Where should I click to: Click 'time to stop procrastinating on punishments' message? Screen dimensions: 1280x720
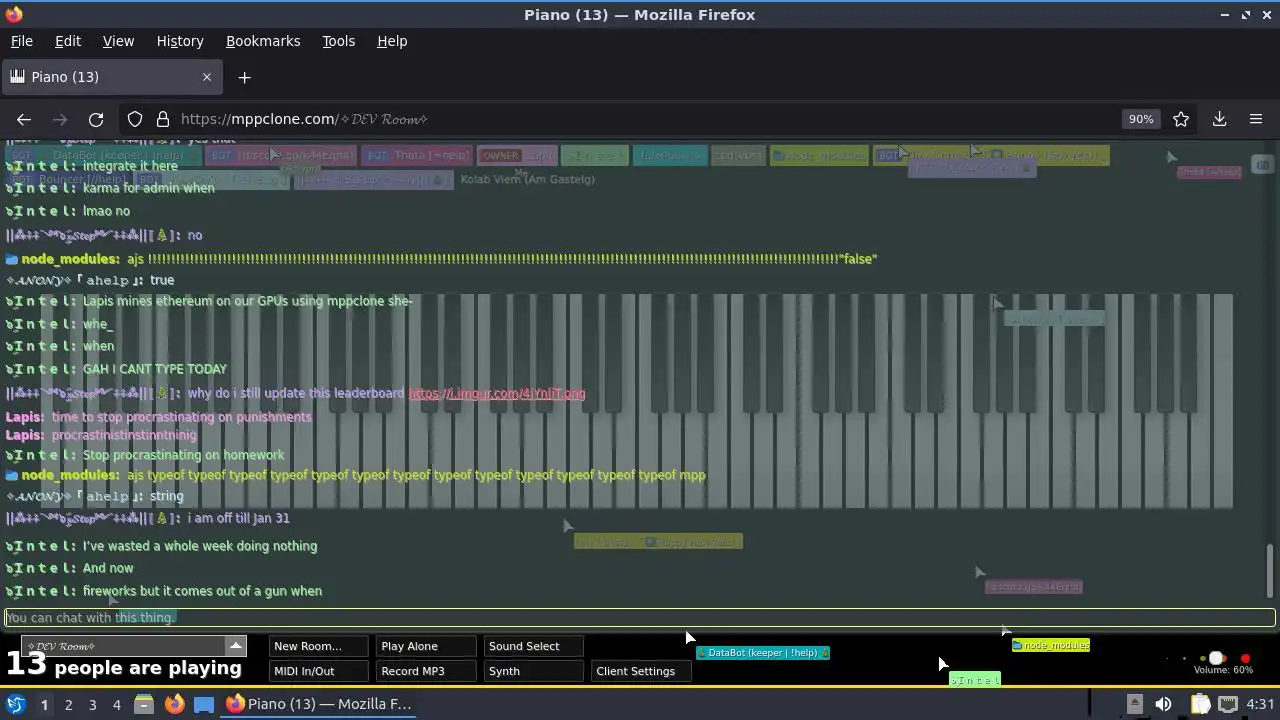click(181, 417)
